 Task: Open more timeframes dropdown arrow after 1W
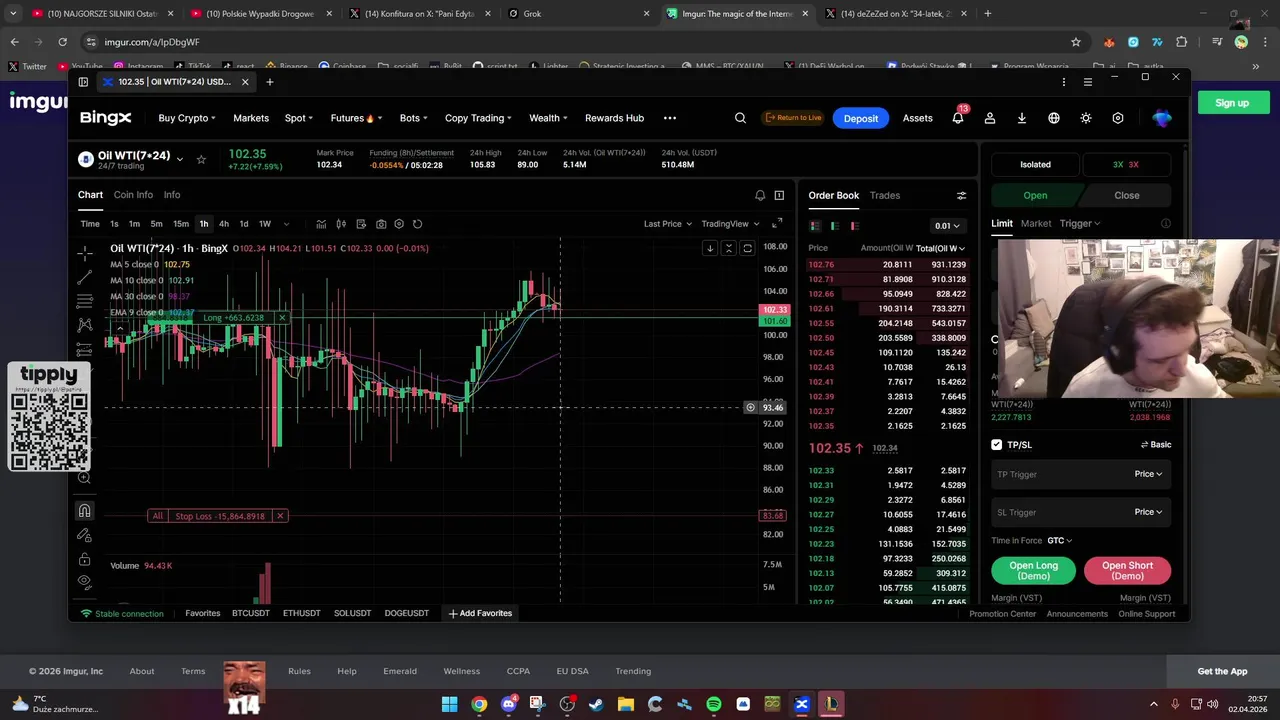click(286, 224)
